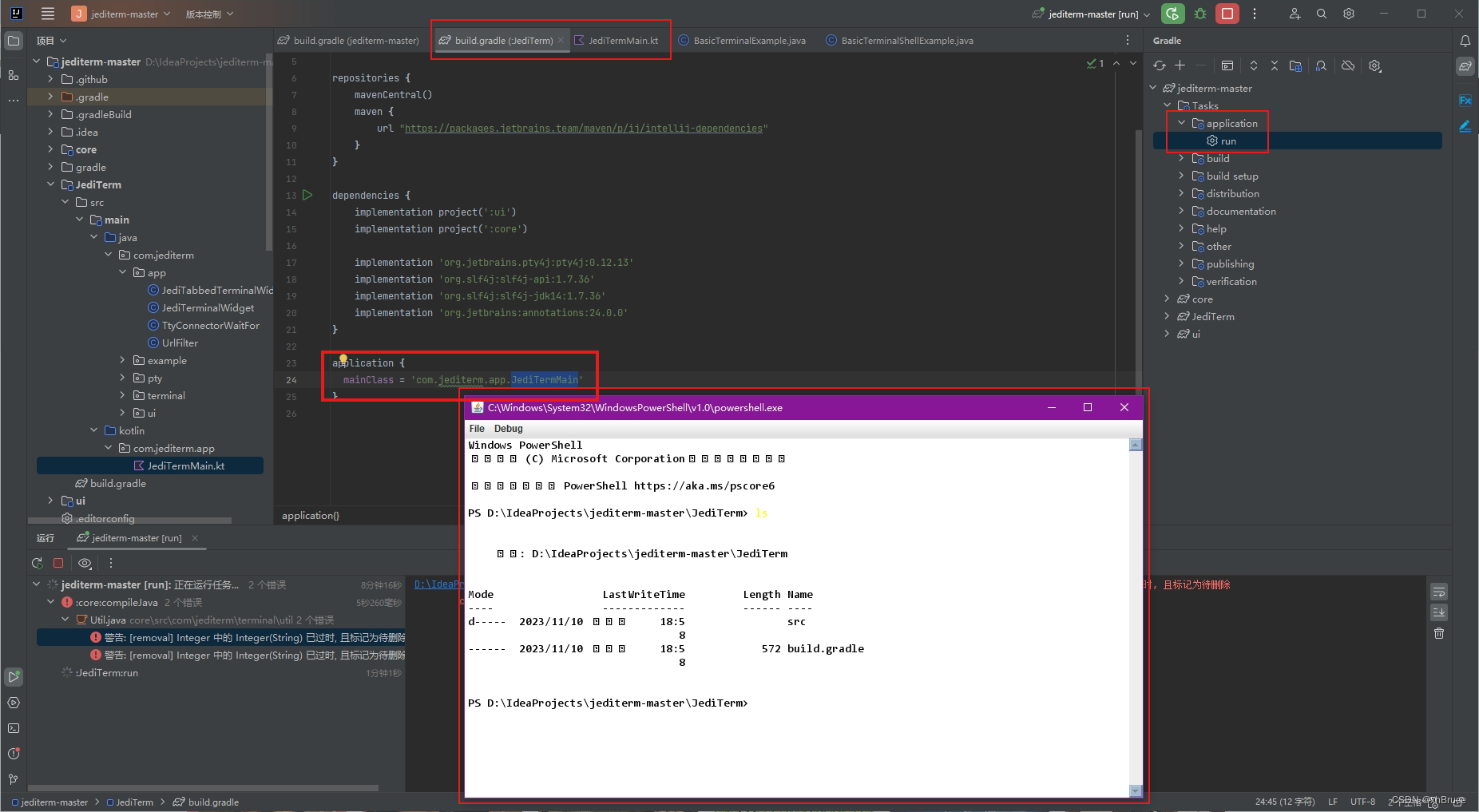
Task: Expand the .github folder in project tree
Action: [x=50, y=79]
